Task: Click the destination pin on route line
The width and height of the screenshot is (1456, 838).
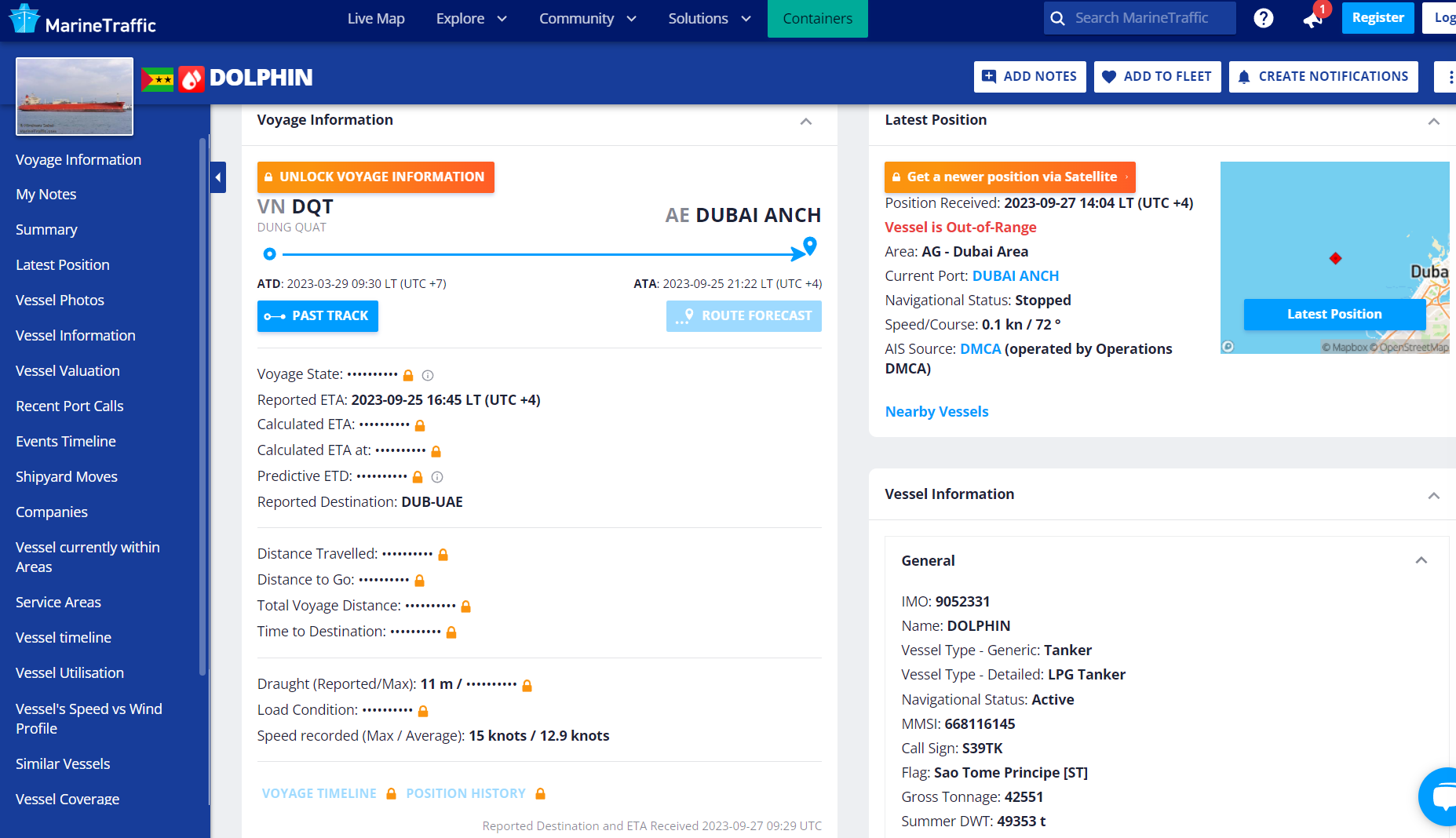Action: pos(810,246)
